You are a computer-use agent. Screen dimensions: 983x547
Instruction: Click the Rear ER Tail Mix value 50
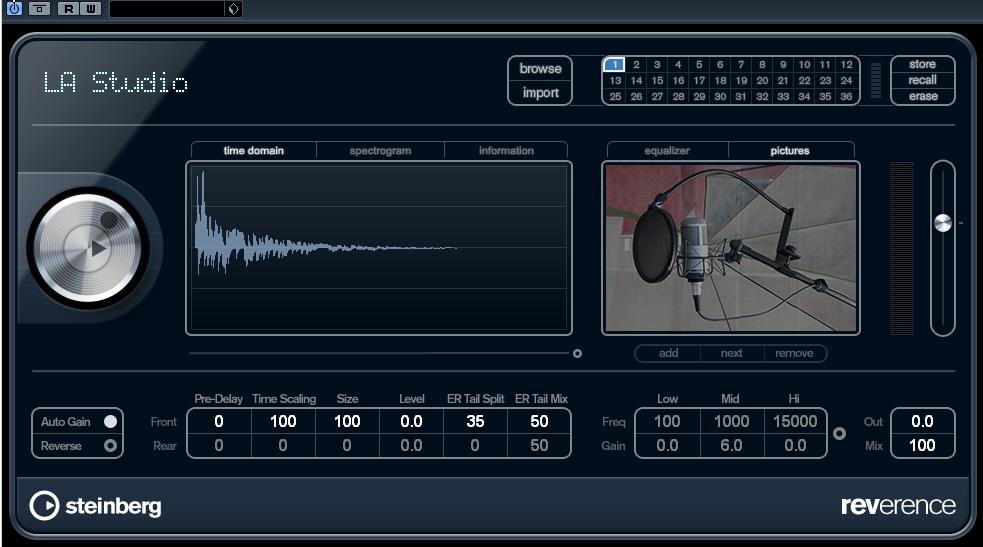[539, 445]
